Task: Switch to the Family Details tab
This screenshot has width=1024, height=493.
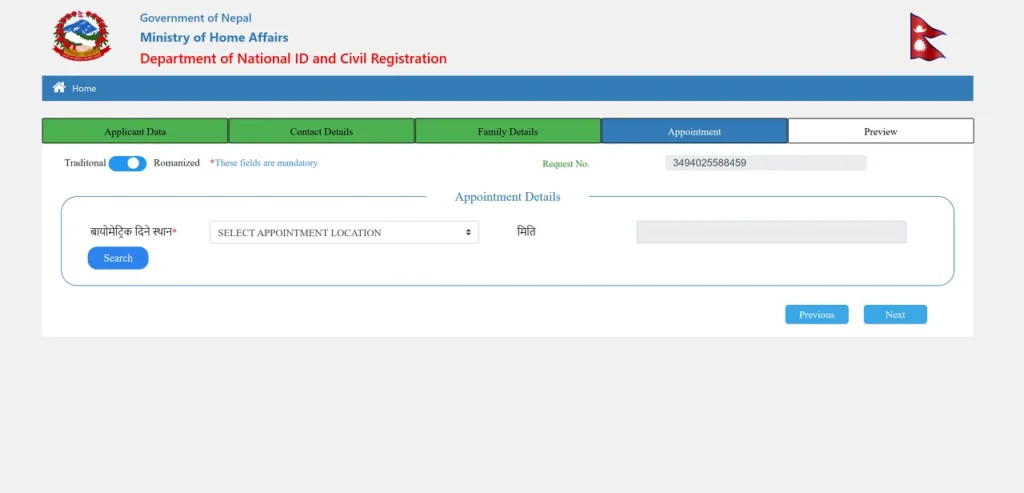Action: pos(508,131)
